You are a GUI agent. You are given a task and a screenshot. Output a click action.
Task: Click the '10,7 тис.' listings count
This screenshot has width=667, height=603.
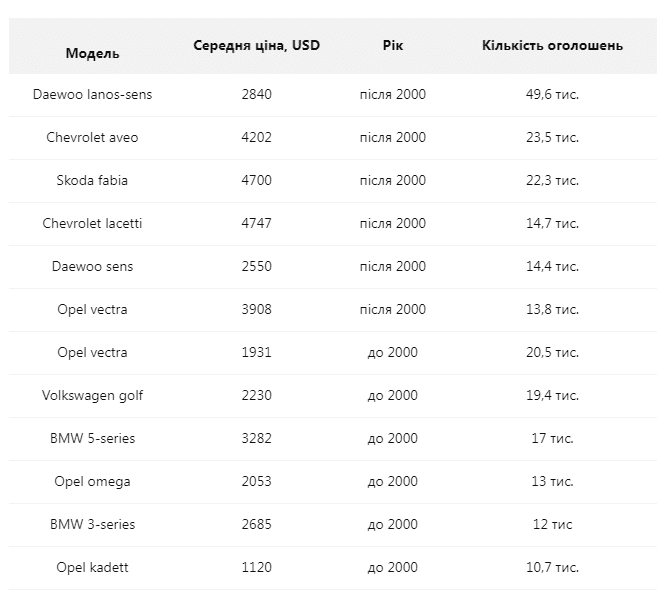pos(552,567)
